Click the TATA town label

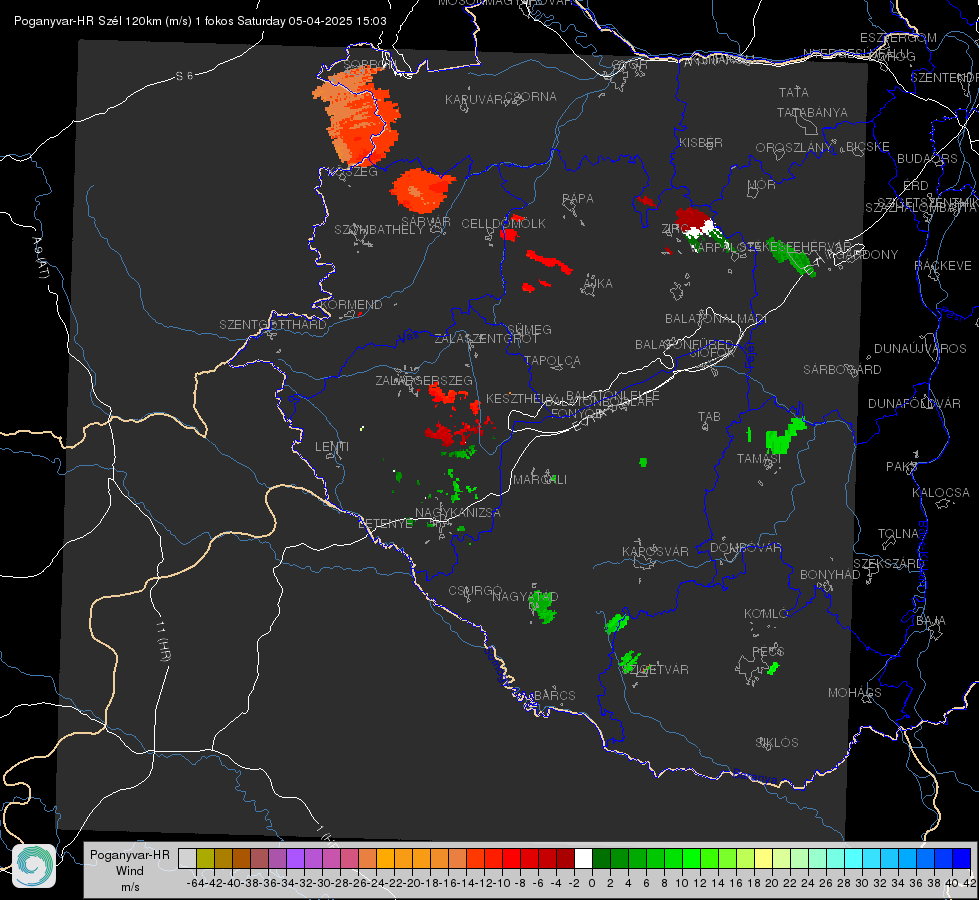tap(794, 92)
